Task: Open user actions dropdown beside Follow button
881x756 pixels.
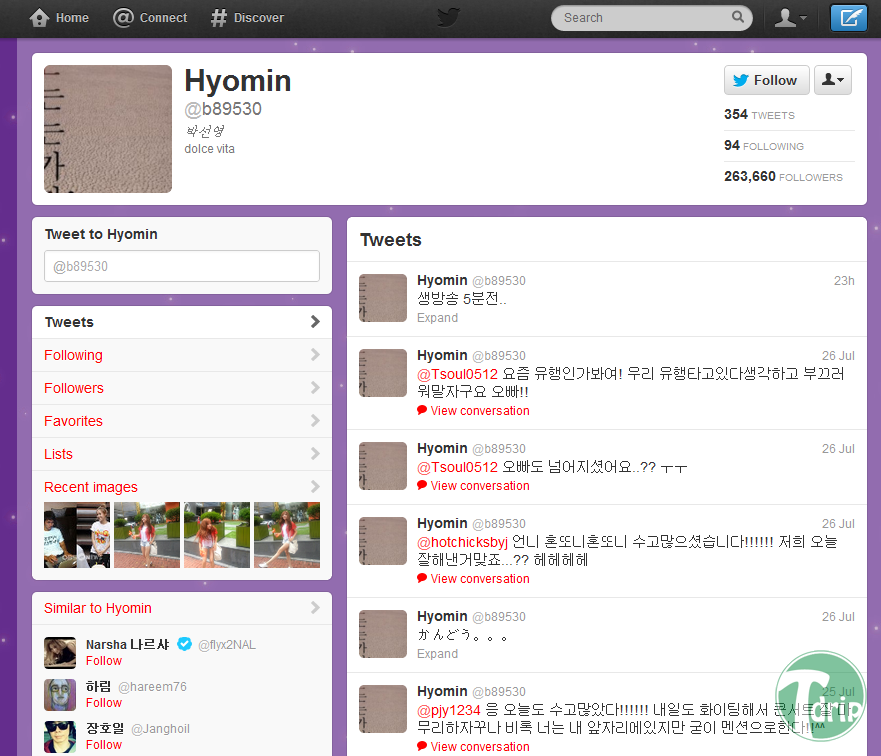Action: pos(833,80)
